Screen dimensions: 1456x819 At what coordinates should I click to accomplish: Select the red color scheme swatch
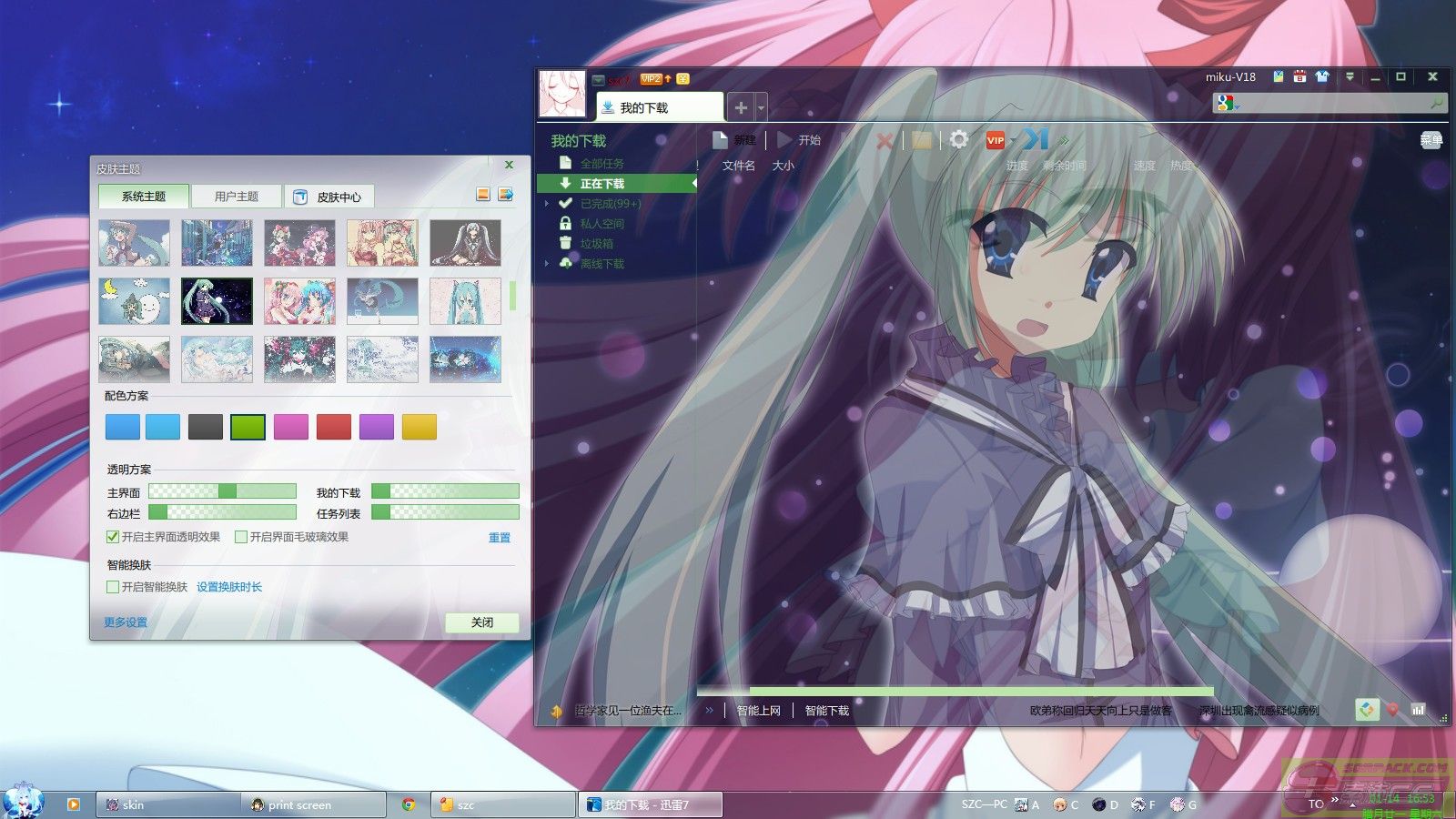pyautogui.click(x=334, y=427)
